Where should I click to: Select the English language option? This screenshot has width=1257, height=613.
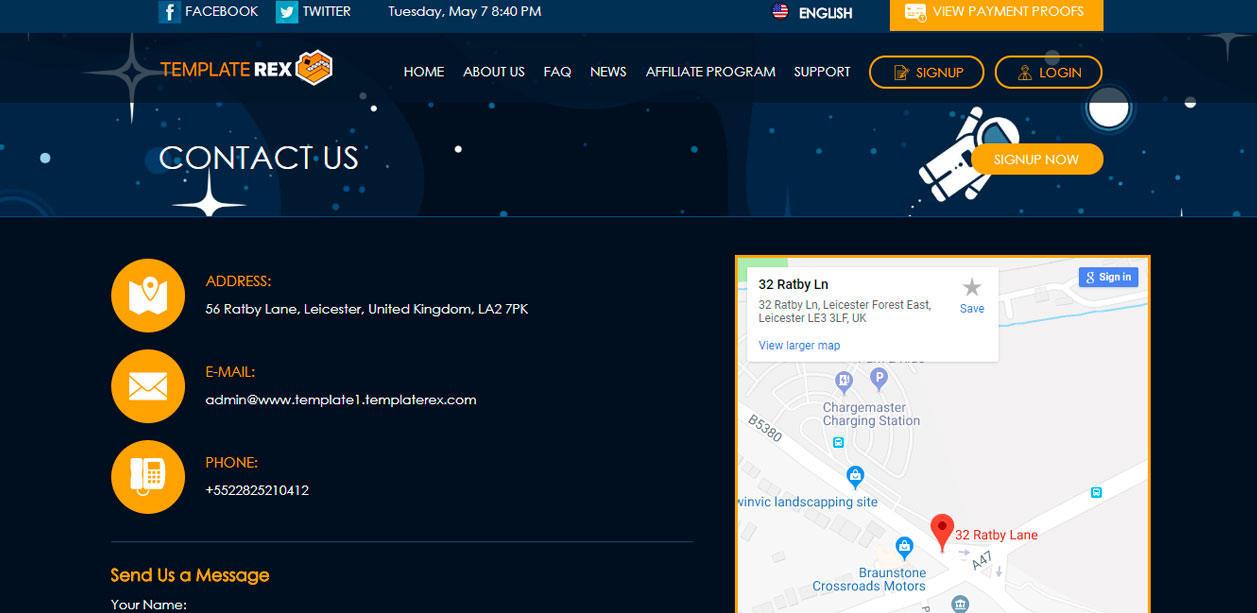826,13
